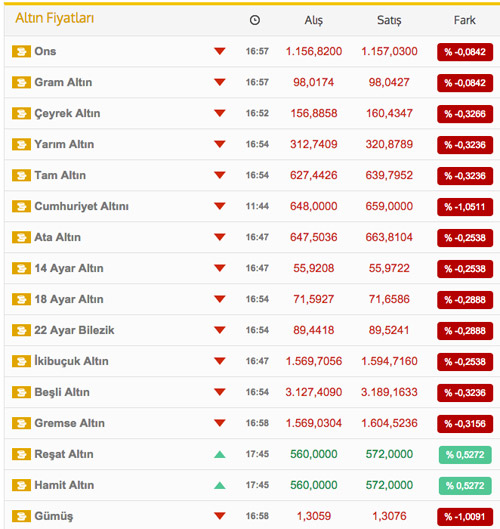Click the green up arrow for Reşat Altın
The height and width of the screenshot is (529, 500).
(220, 454)
